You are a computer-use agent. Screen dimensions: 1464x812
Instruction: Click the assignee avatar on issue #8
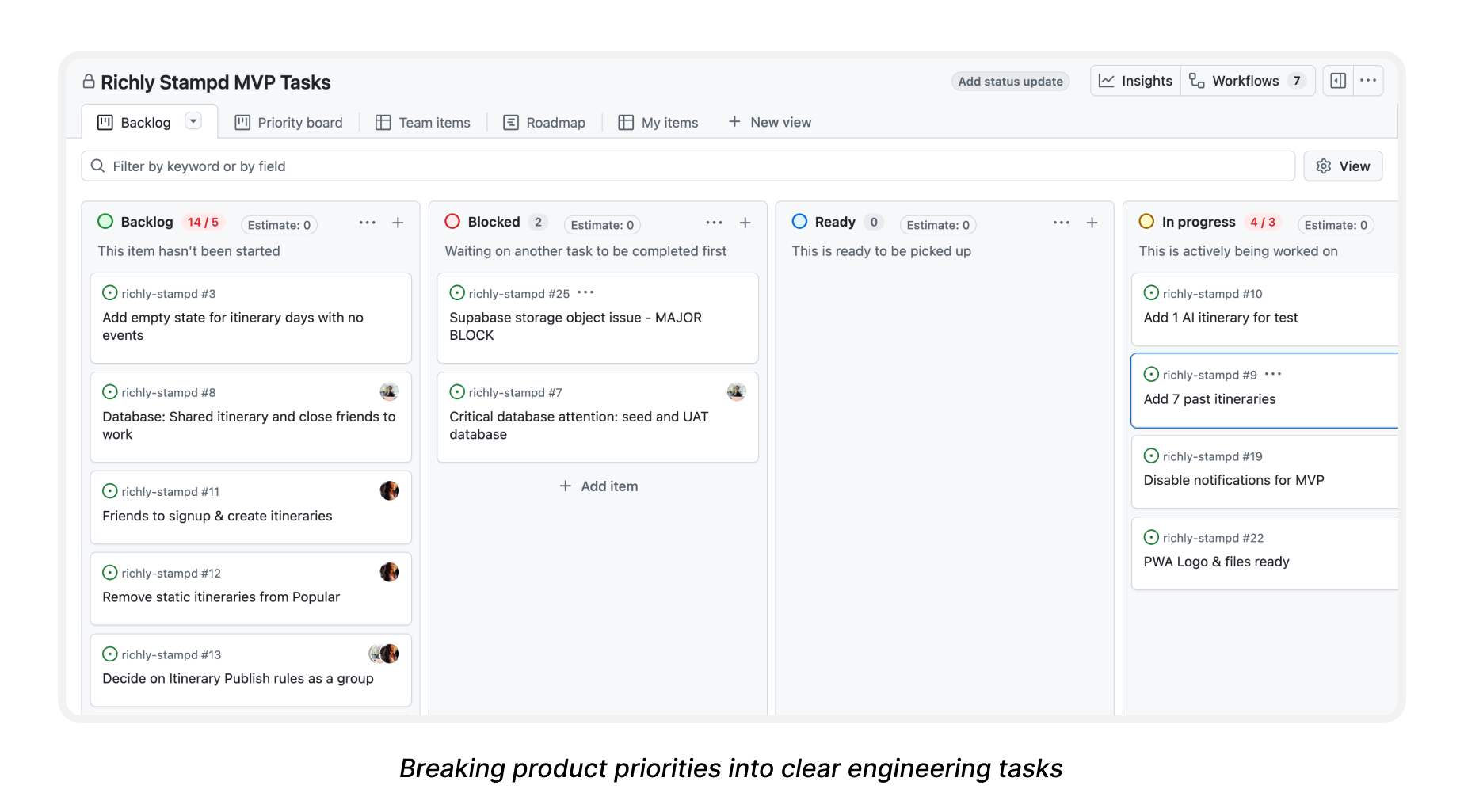point(389,391)
